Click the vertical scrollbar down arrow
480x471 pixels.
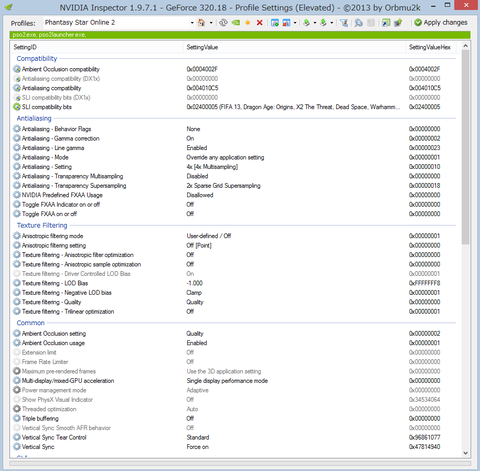point(465,453)
